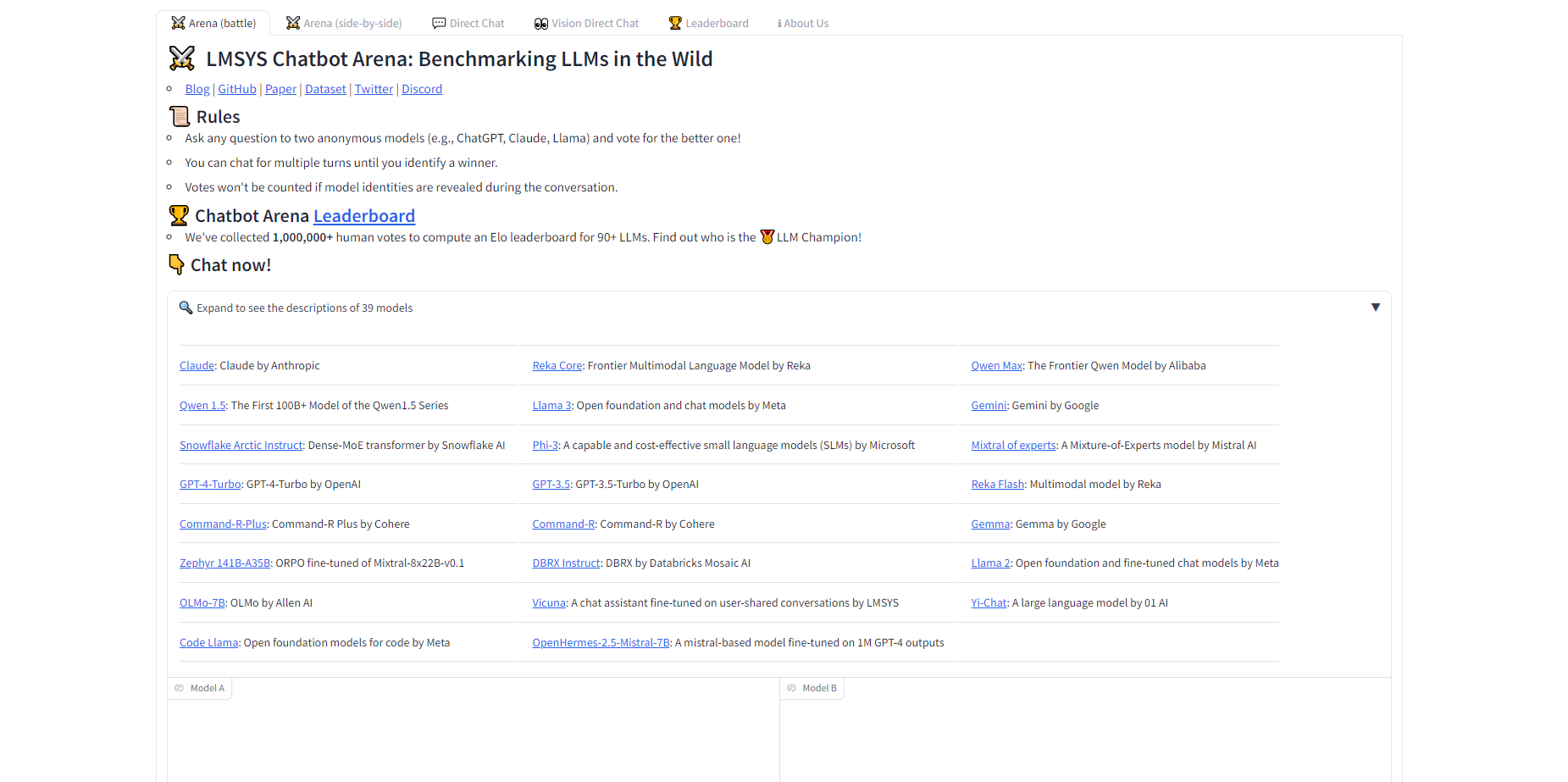Open the Command-R model link
1568x782 pixels.
click(564, 524)
